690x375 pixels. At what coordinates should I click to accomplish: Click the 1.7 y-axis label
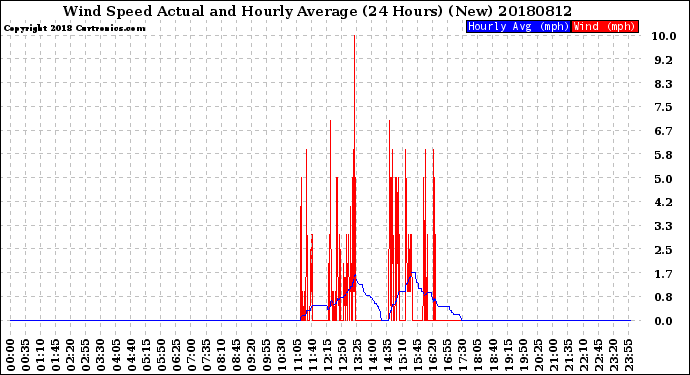pyautogui.click(x=664, y=274)
